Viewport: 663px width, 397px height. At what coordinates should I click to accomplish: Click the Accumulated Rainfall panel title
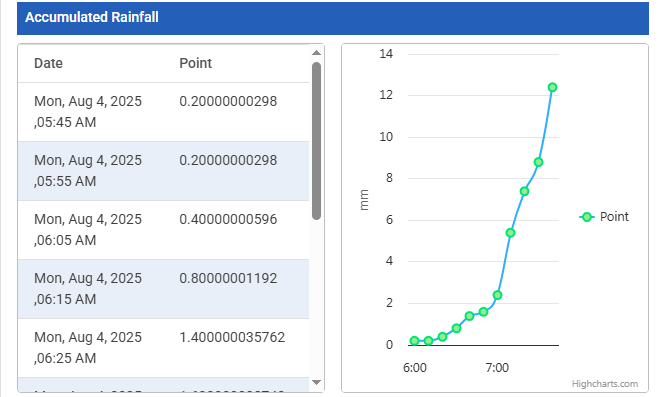pos(92,17)
